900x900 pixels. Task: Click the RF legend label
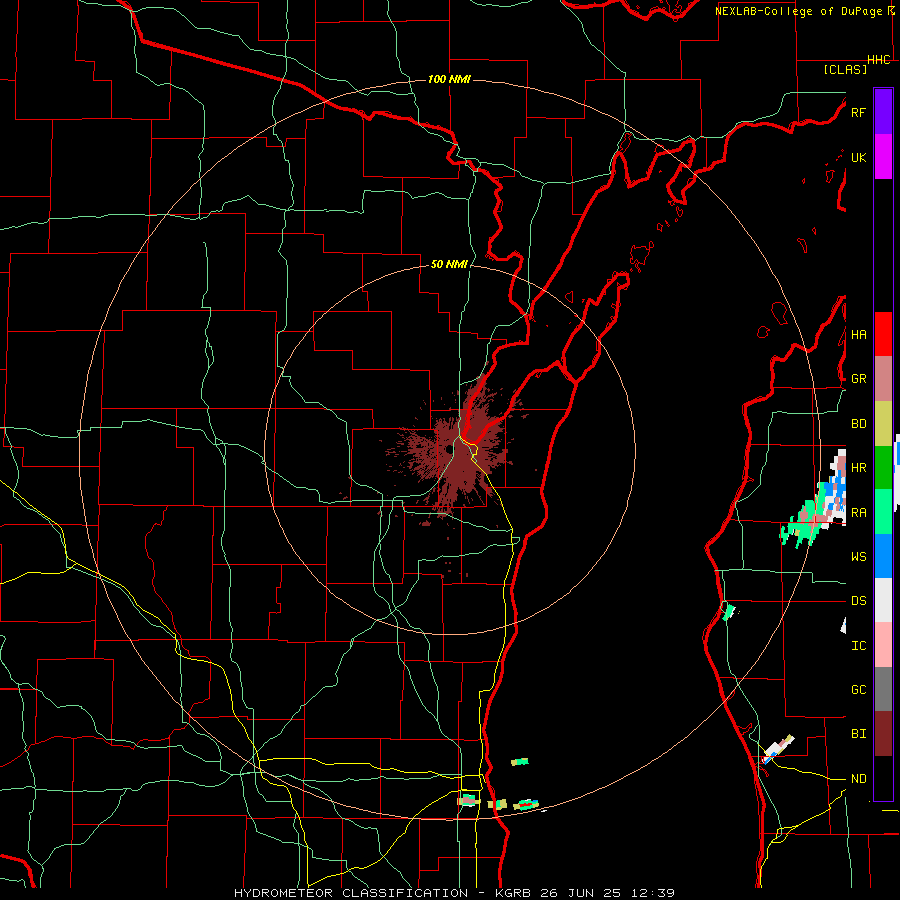coord(858,112)
